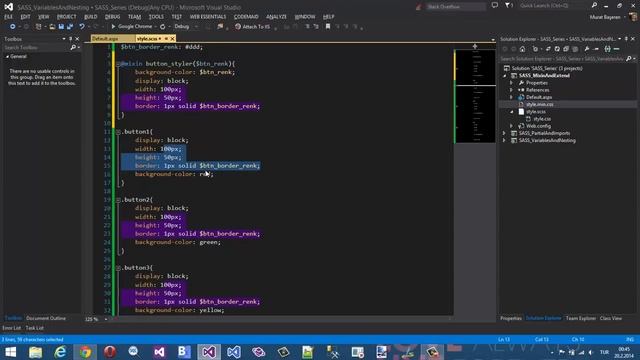Close the style.scss tab
The image size is (640, 360).
click(172, 38)
